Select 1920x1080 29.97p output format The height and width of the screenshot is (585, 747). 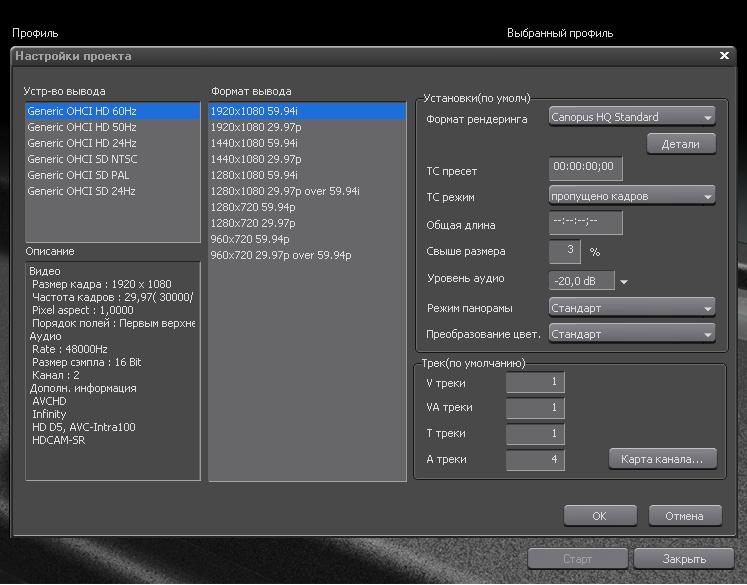(255, 128)
